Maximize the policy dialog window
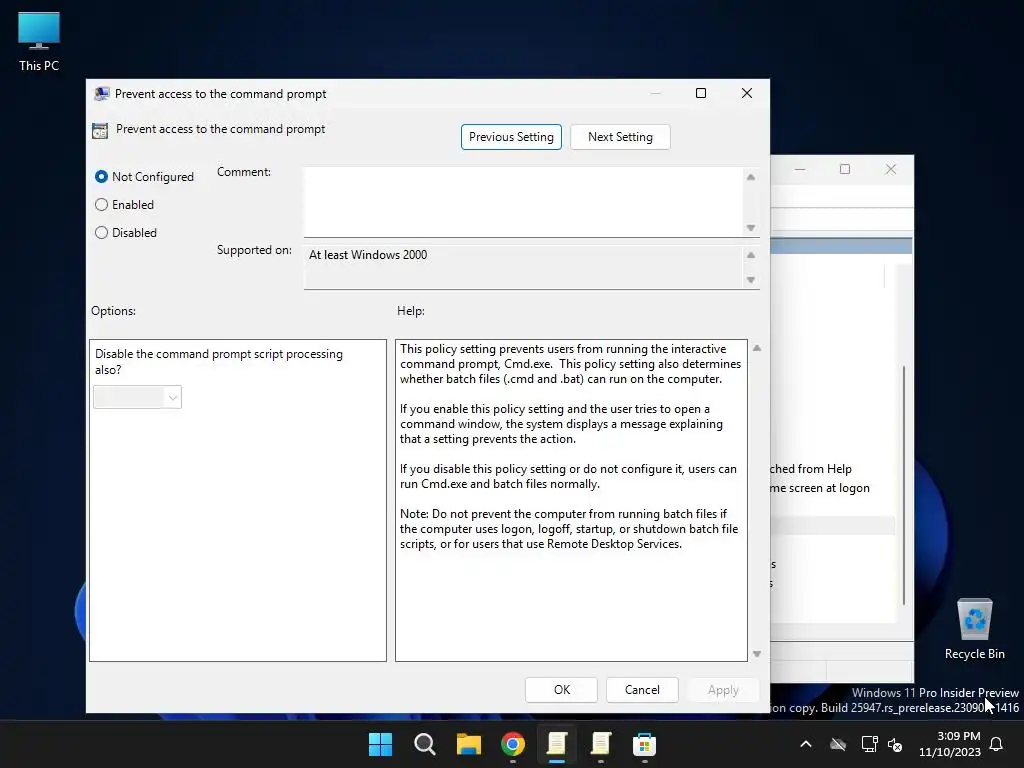The image size is (1024, 768). [701, 93]
